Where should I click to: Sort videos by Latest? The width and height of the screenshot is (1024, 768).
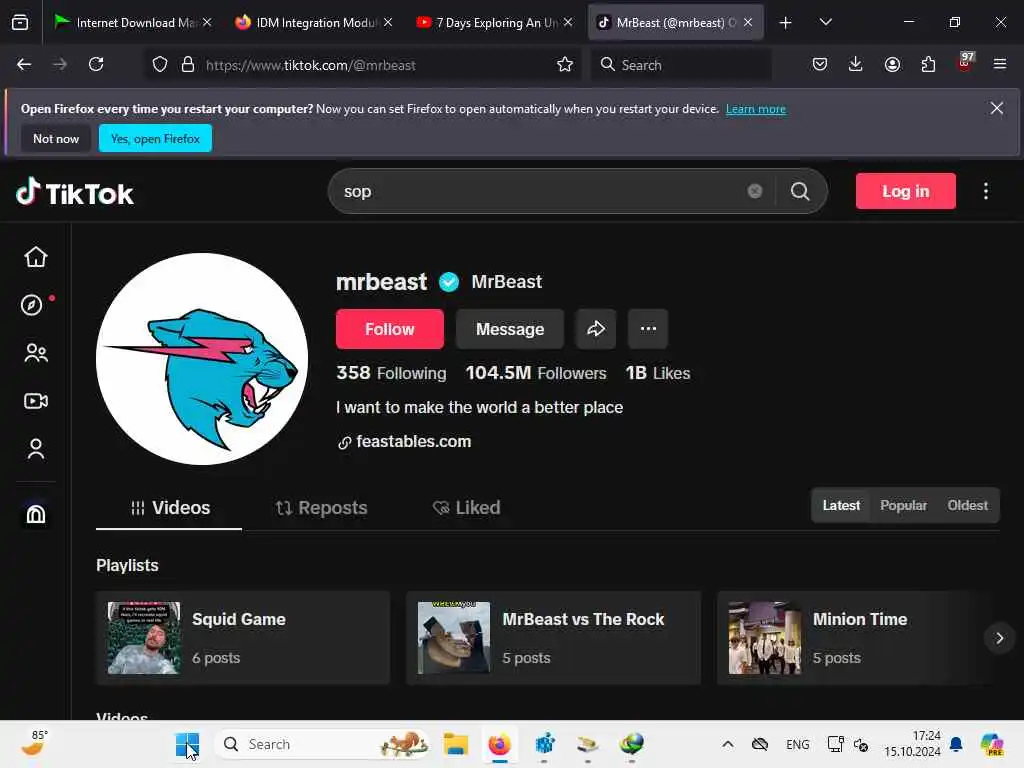point(841,505)
